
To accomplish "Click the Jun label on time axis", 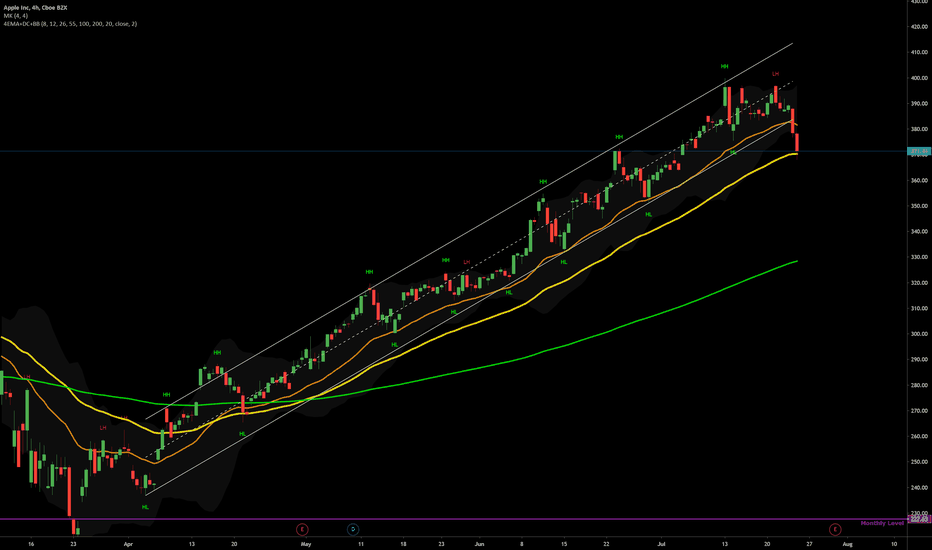I will pyautogui.click(x=480, y=544).
